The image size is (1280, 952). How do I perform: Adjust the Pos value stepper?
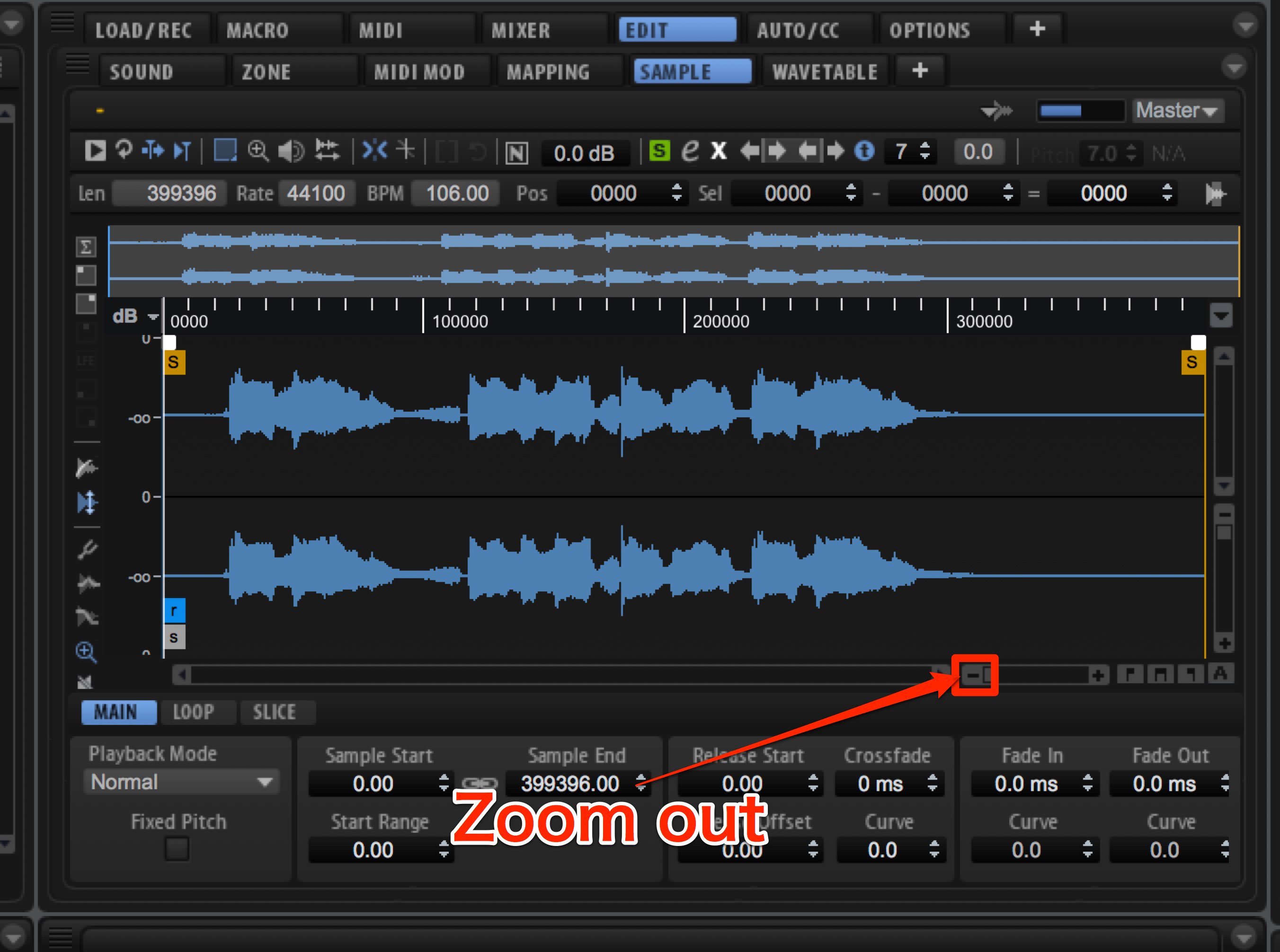(x=677, y=193)
